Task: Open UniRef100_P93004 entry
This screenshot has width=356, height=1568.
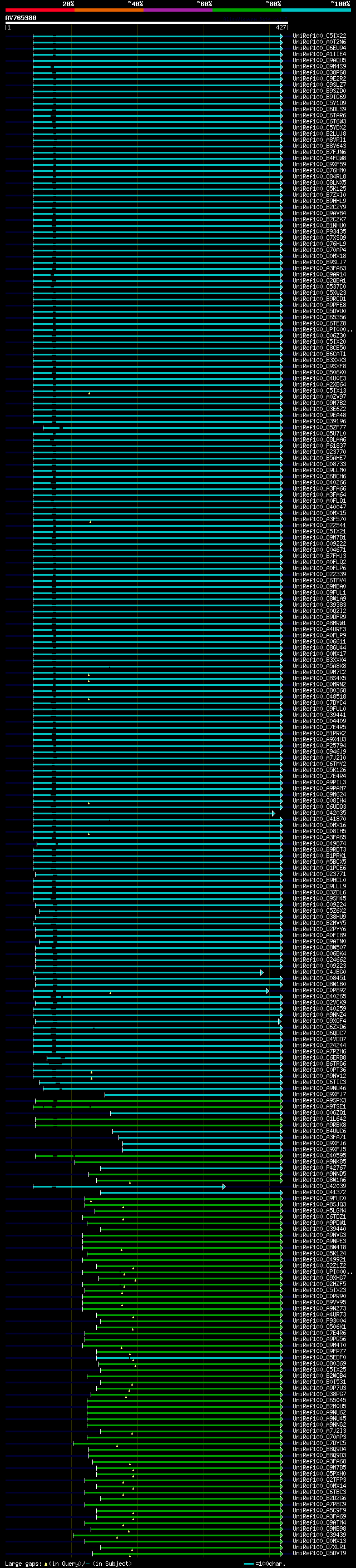Action: pos(319,1321)
